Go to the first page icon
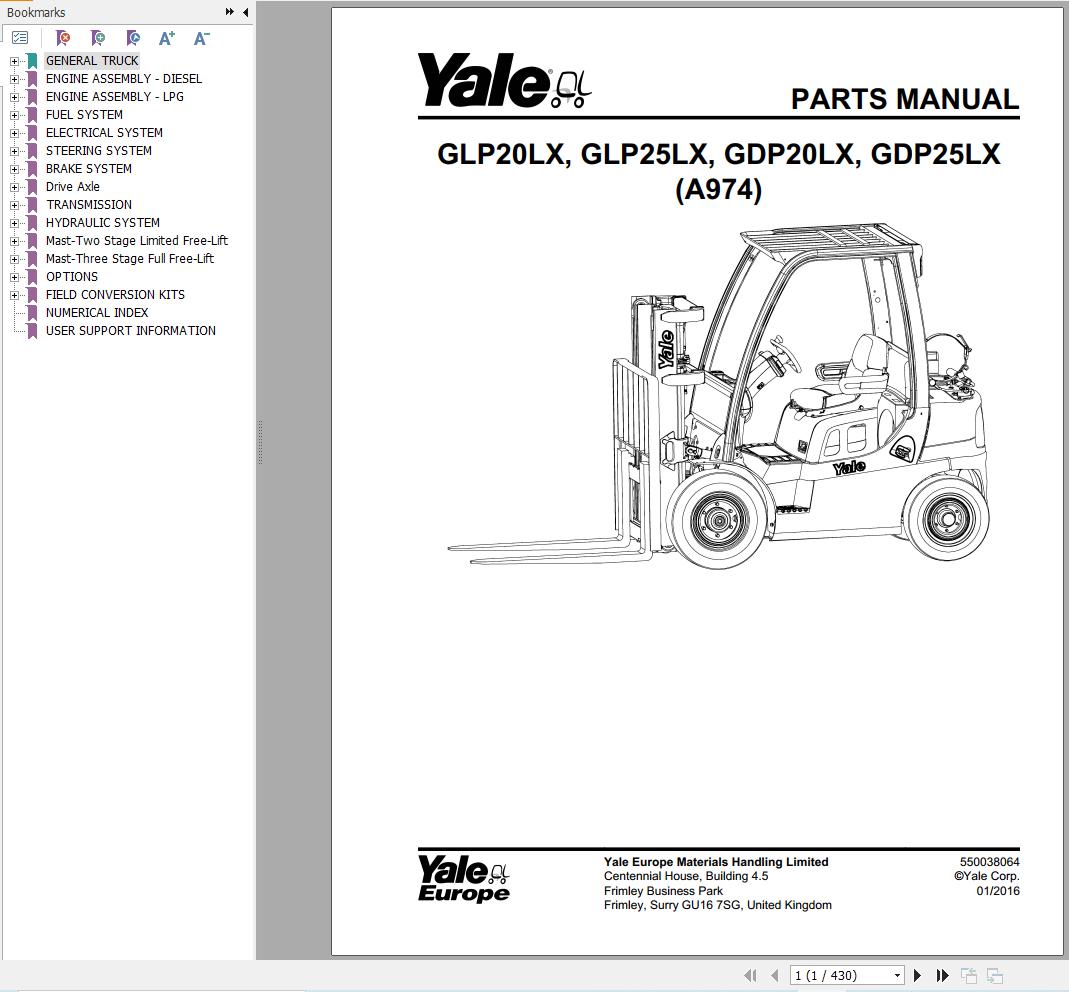The width and height of the screenshot is (1069, 992). tap(751, 975)
